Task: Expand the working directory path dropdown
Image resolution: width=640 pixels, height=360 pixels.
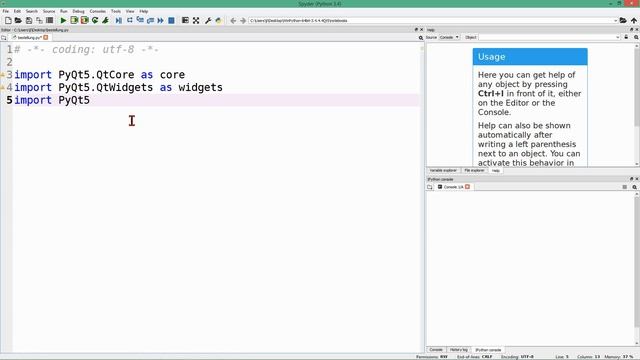Action: (x=616, y=20)
